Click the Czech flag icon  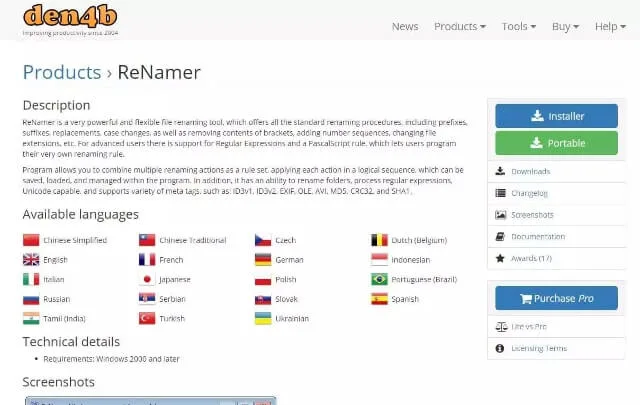tap(263, 240)
